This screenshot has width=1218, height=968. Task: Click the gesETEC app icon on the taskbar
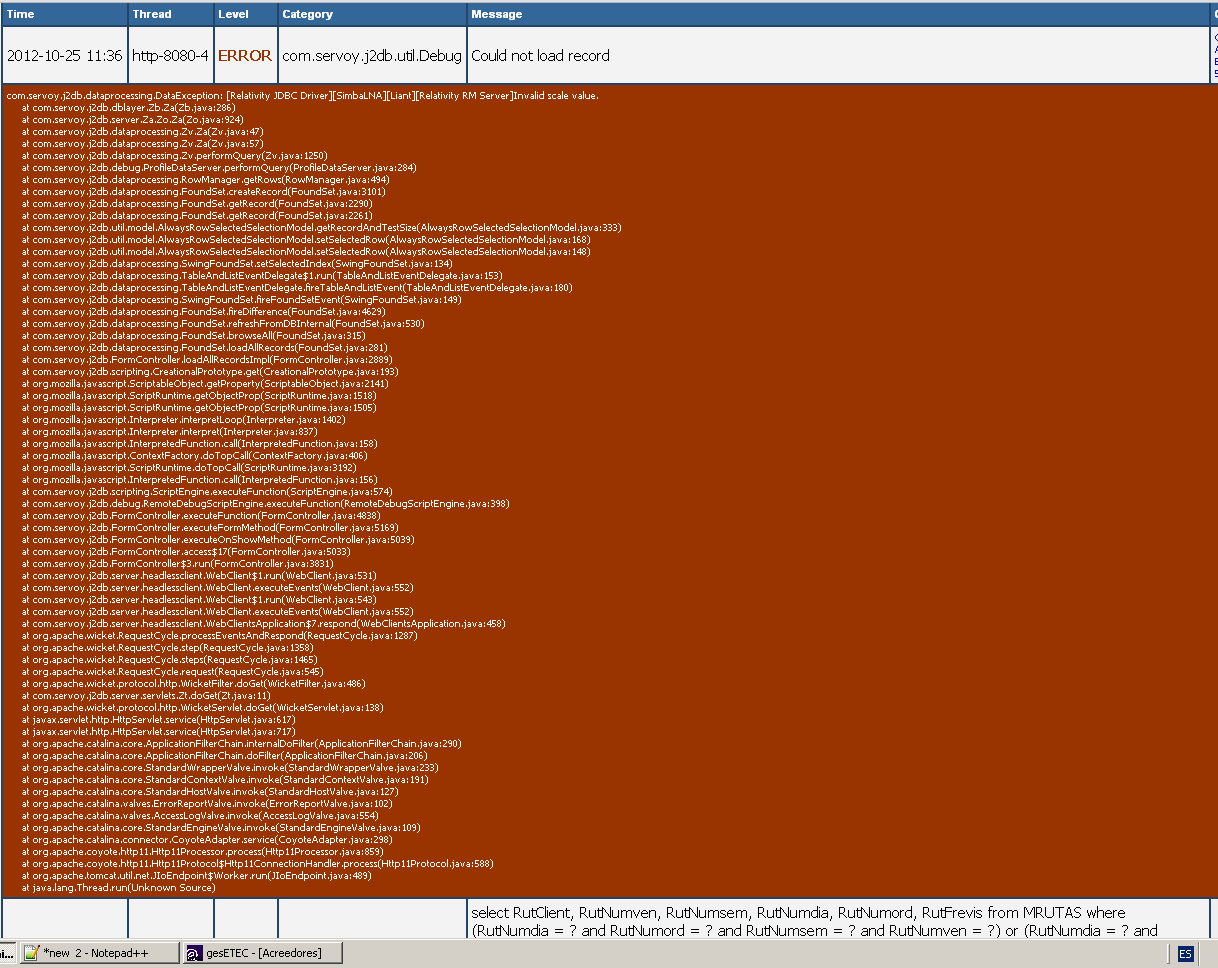195,953
